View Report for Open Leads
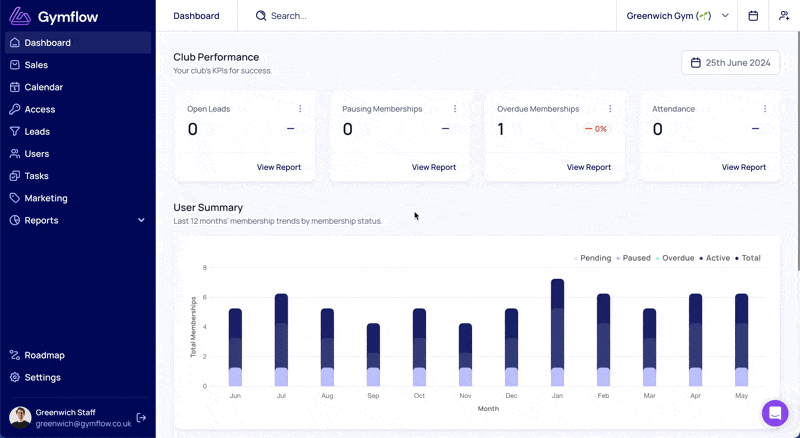Image resolution: width=800 pixels, height=438 pixels. pos(279,167)
